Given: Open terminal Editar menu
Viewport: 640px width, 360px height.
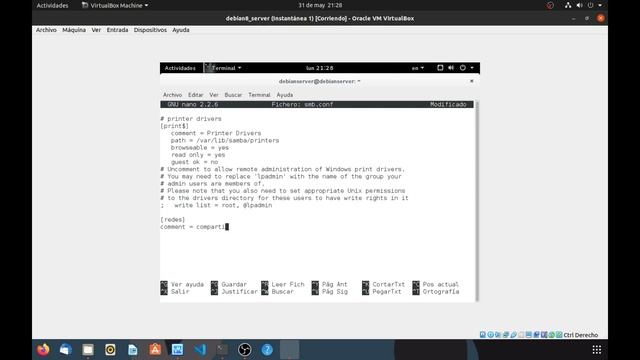Looking at the screenshot, I should click(x=196, y=95).
